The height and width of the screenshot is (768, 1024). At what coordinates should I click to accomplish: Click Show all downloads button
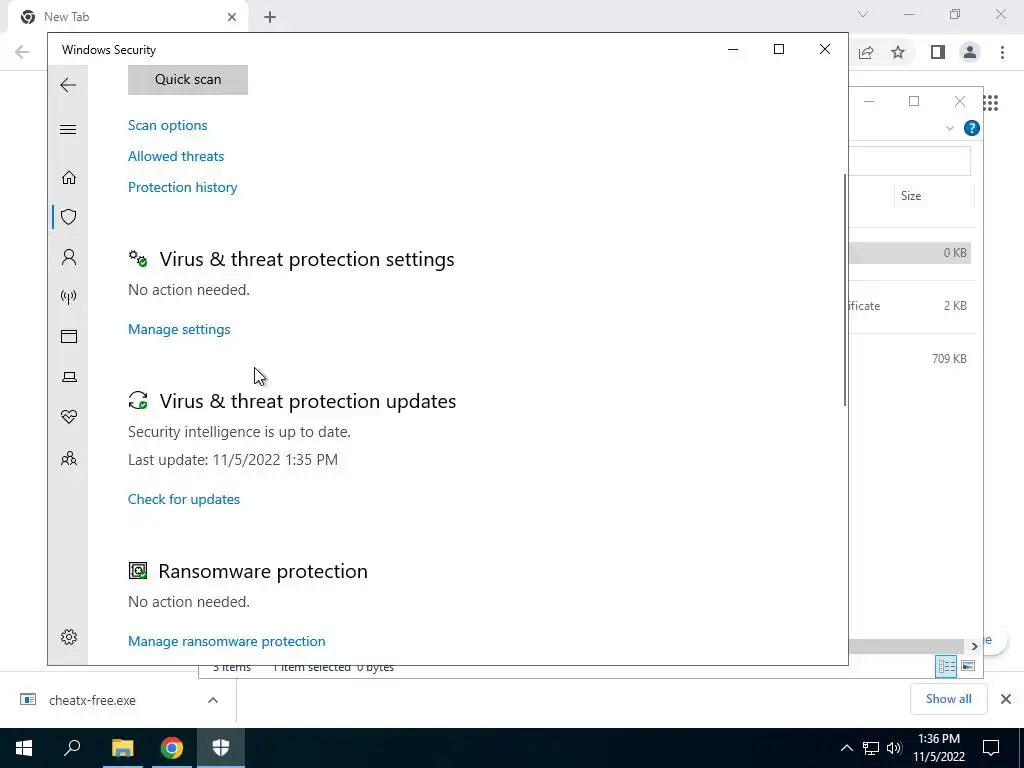coord(948,699)
